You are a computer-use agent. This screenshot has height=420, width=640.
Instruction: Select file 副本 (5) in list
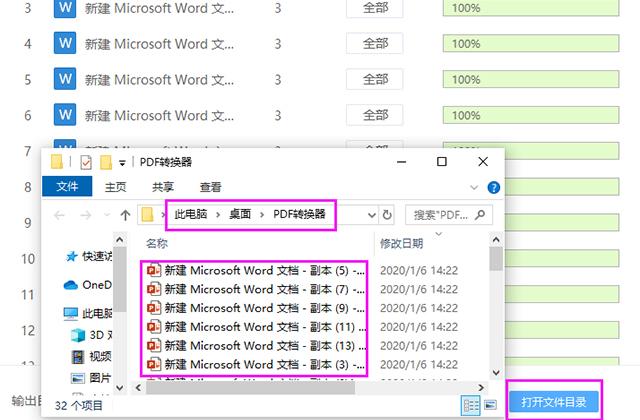click(256, 271)
